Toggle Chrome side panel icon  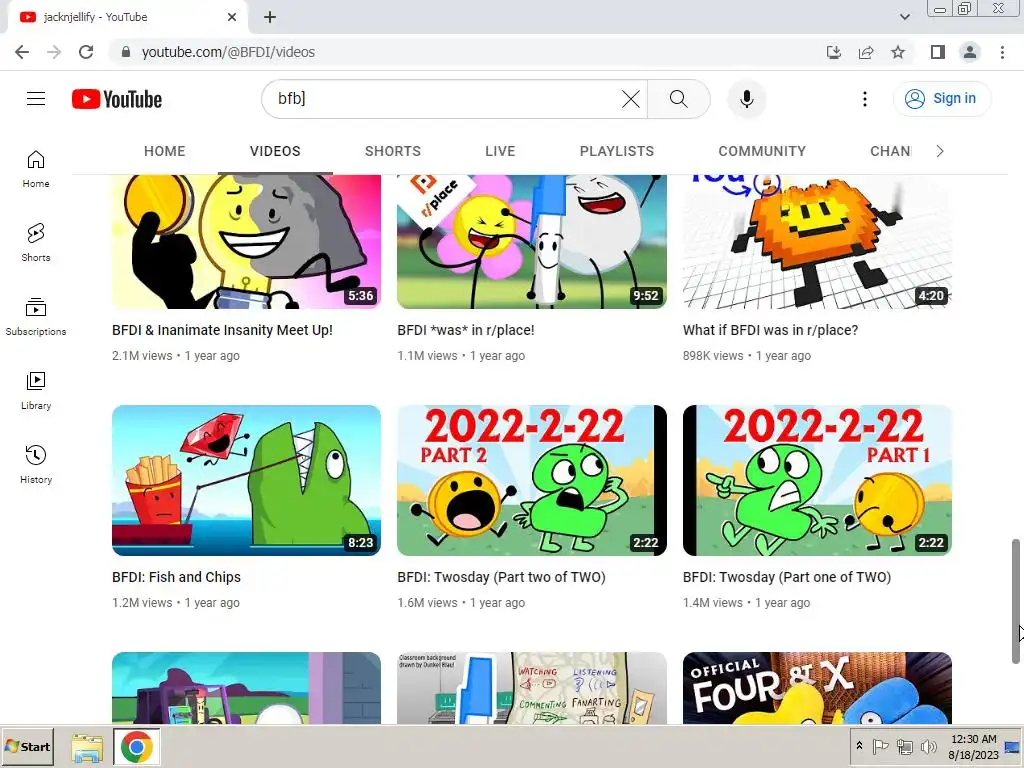(938, 52)
